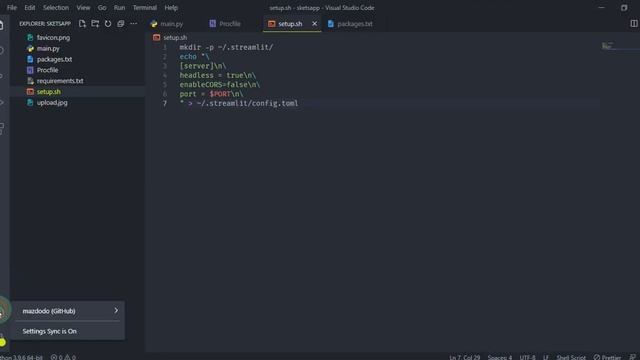Click favicon.png image icon in Explorer
This screenshot has height=360, width=640.
[30, 38]
